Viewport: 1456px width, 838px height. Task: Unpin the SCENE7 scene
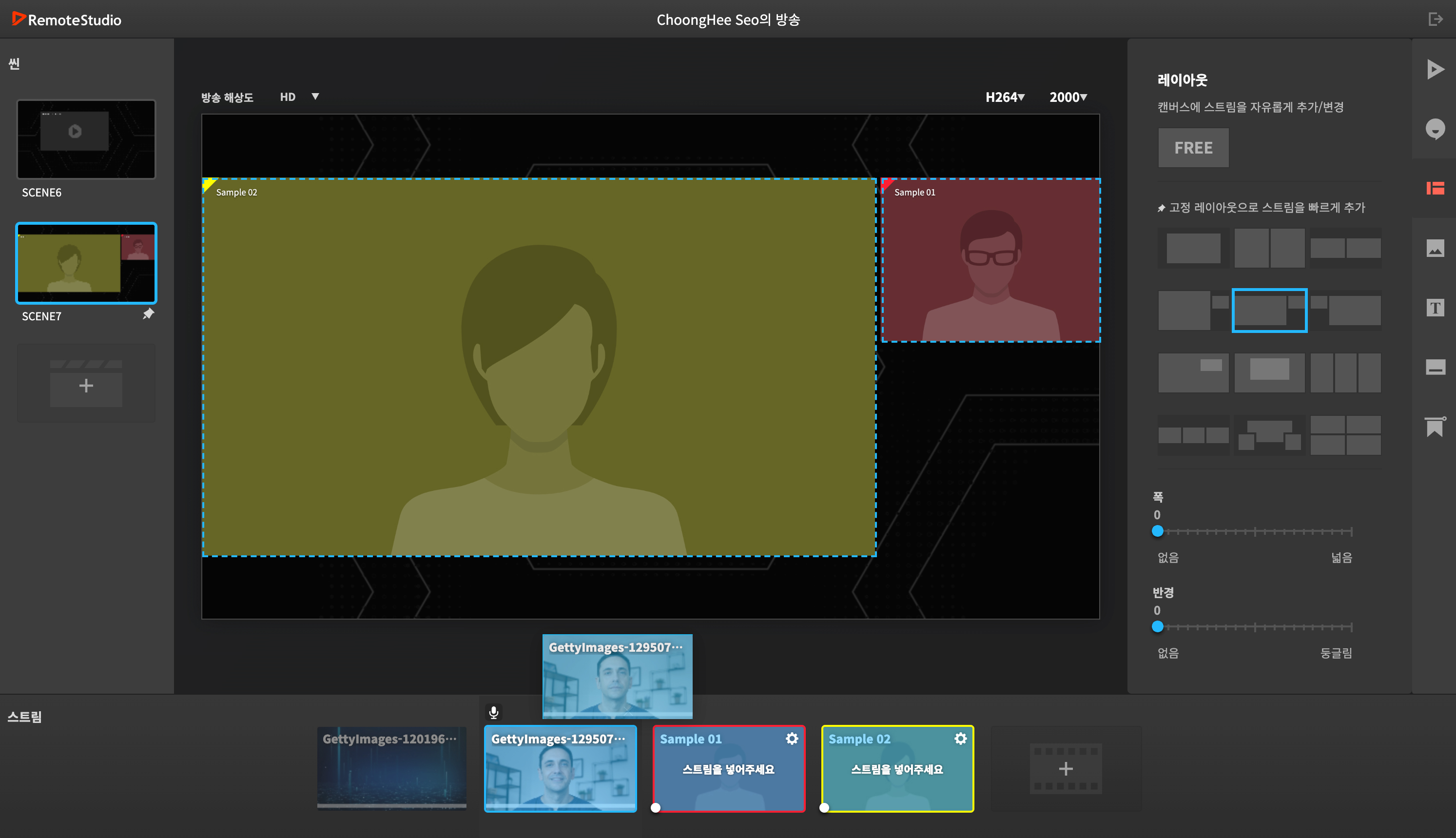(x=149, y=314)
